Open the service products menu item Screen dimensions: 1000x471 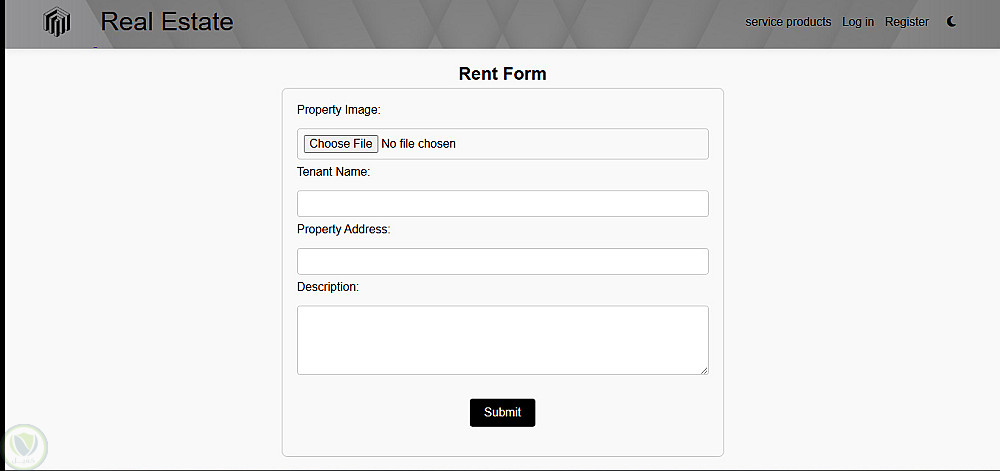click(788, 22)
